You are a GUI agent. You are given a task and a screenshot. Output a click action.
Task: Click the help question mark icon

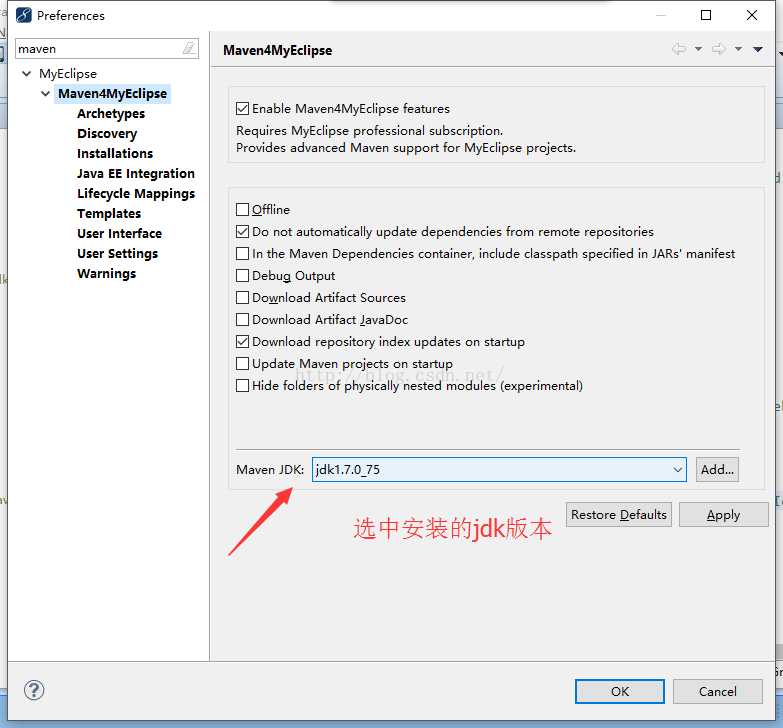(34, 691)
